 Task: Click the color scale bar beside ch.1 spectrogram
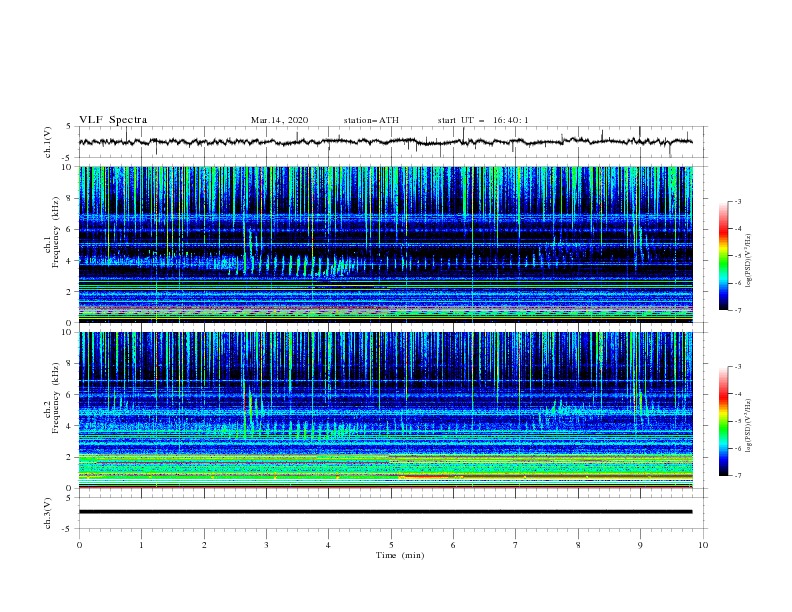click(723, 256)
